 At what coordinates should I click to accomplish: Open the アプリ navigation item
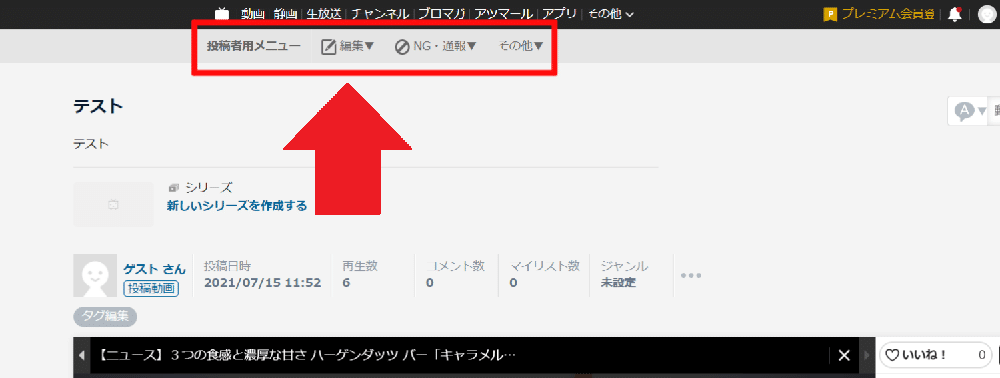tap(559, 13)
